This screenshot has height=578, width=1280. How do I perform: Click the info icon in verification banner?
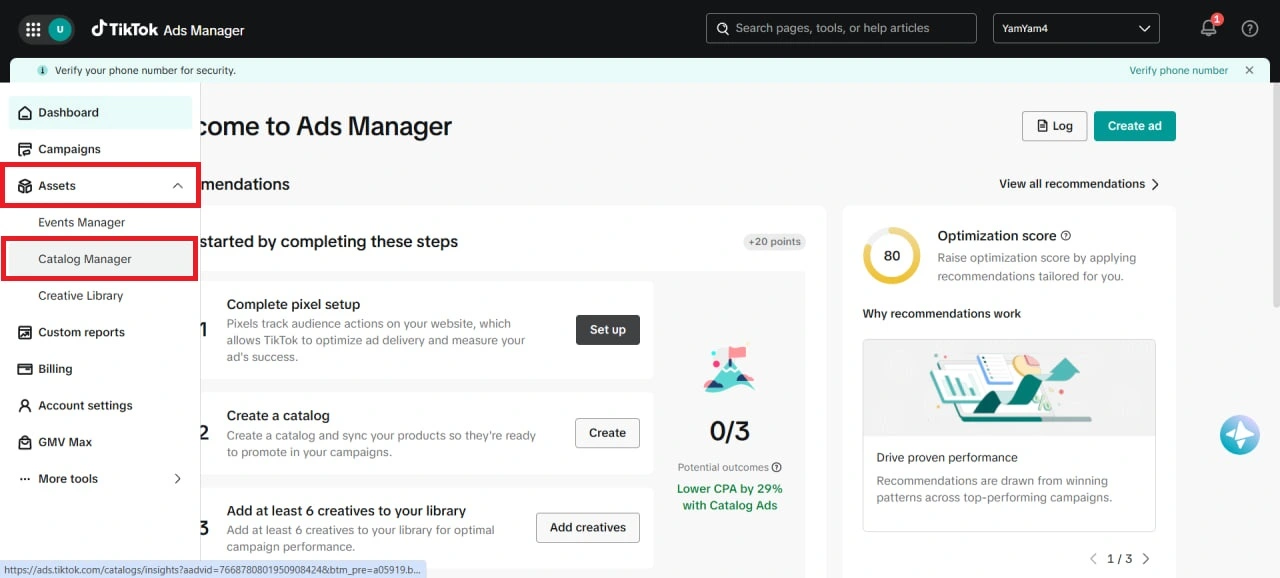[x=42, y=71]
